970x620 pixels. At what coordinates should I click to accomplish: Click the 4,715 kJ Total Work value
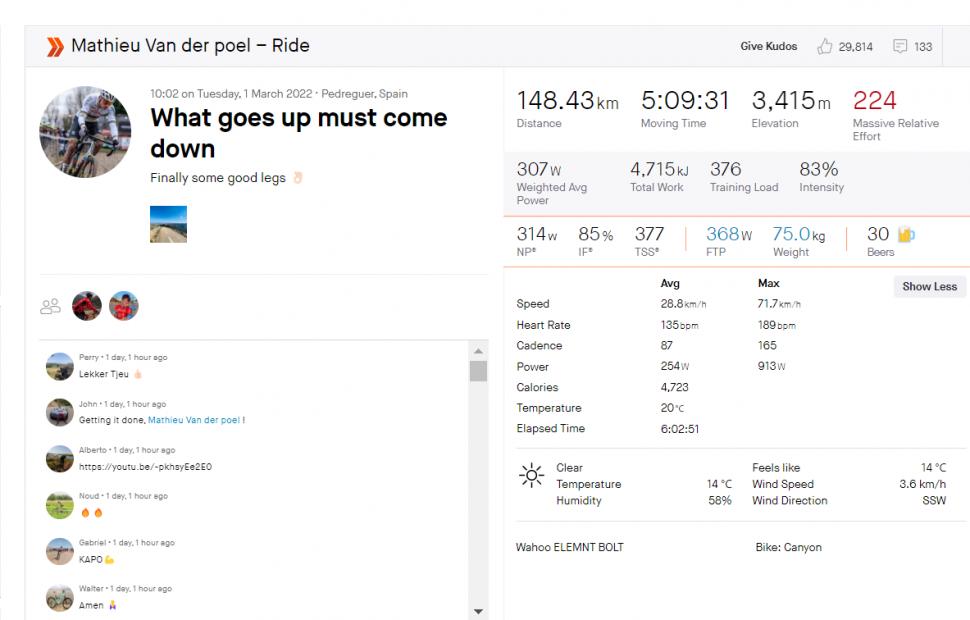click(x=659, y=169)
